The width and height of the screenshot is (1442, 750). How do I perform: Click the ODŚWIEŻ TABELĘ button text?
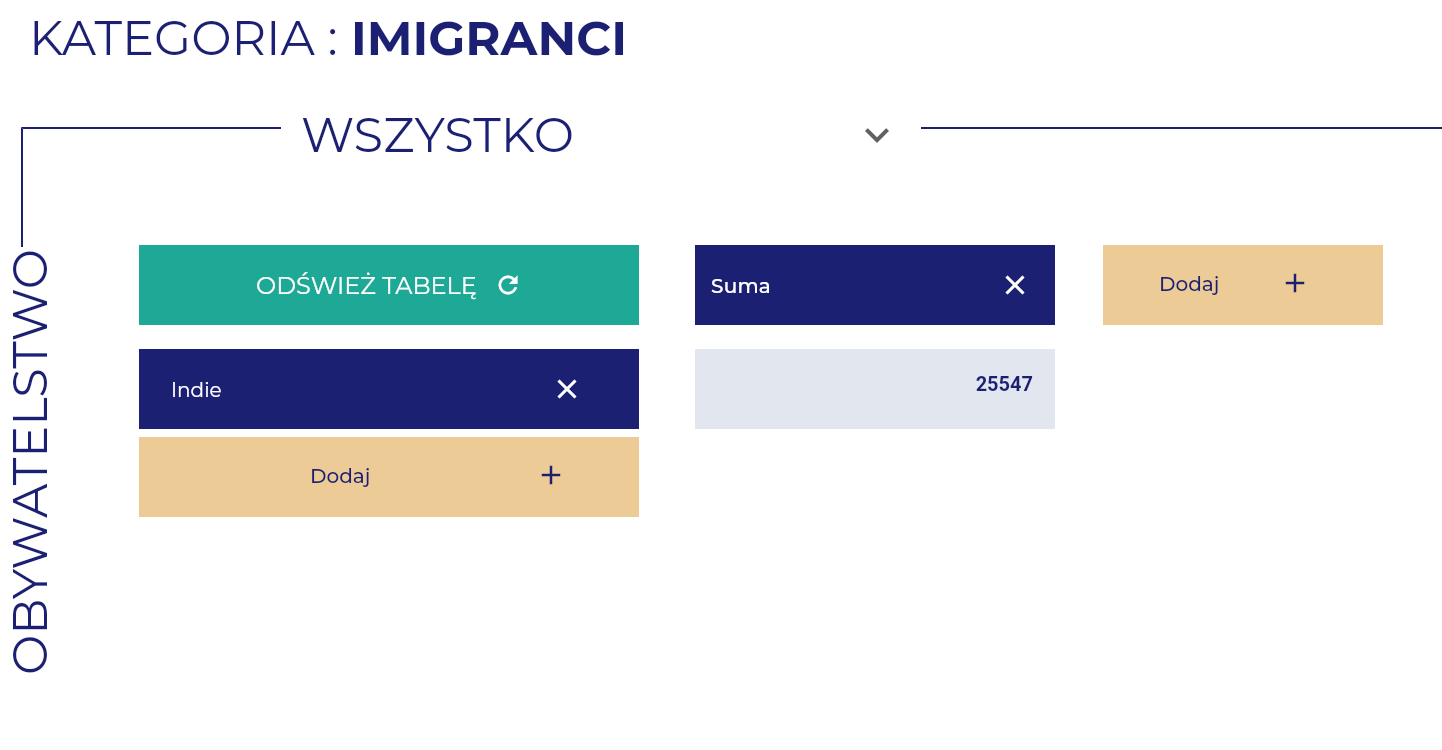click(366, 285)
